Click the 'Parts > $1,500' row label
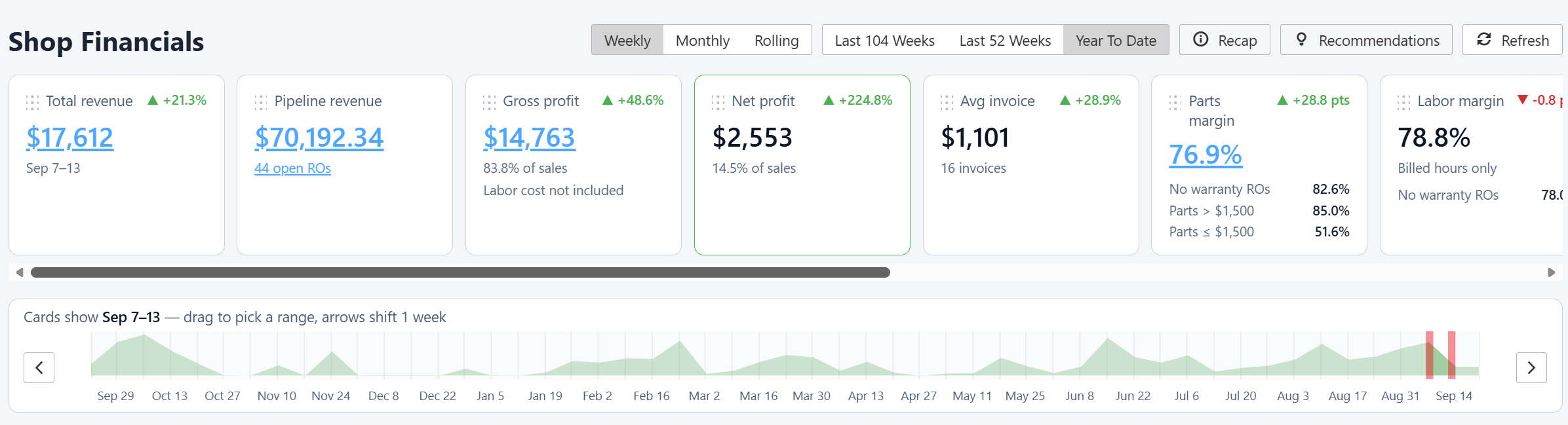Screen dimensions: 1568x425 (1211, 211)
